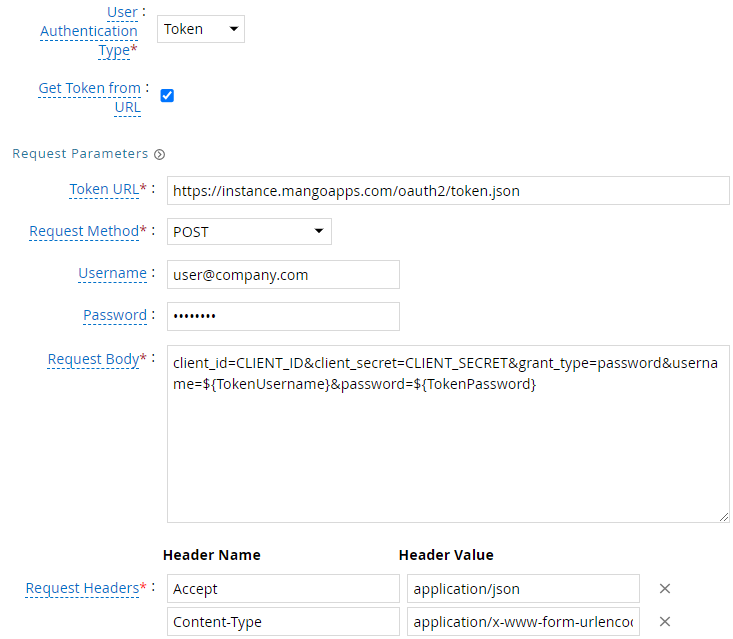Click the Username label

click(112, 273)
